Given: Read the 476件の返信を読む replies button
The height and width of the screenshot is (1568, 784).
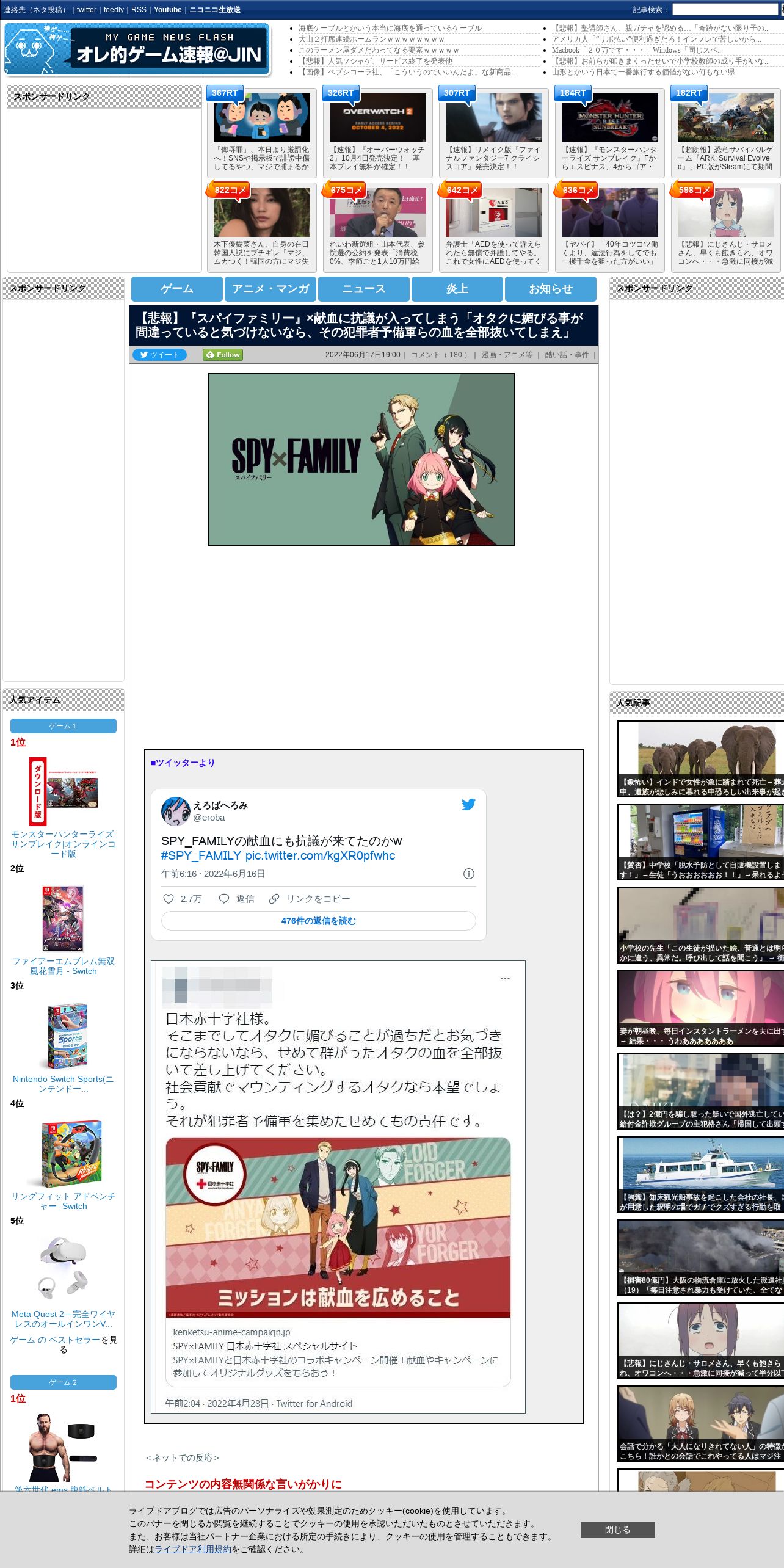Looking at the screenshot, I should pyautogui.click(x=318, y=921).
